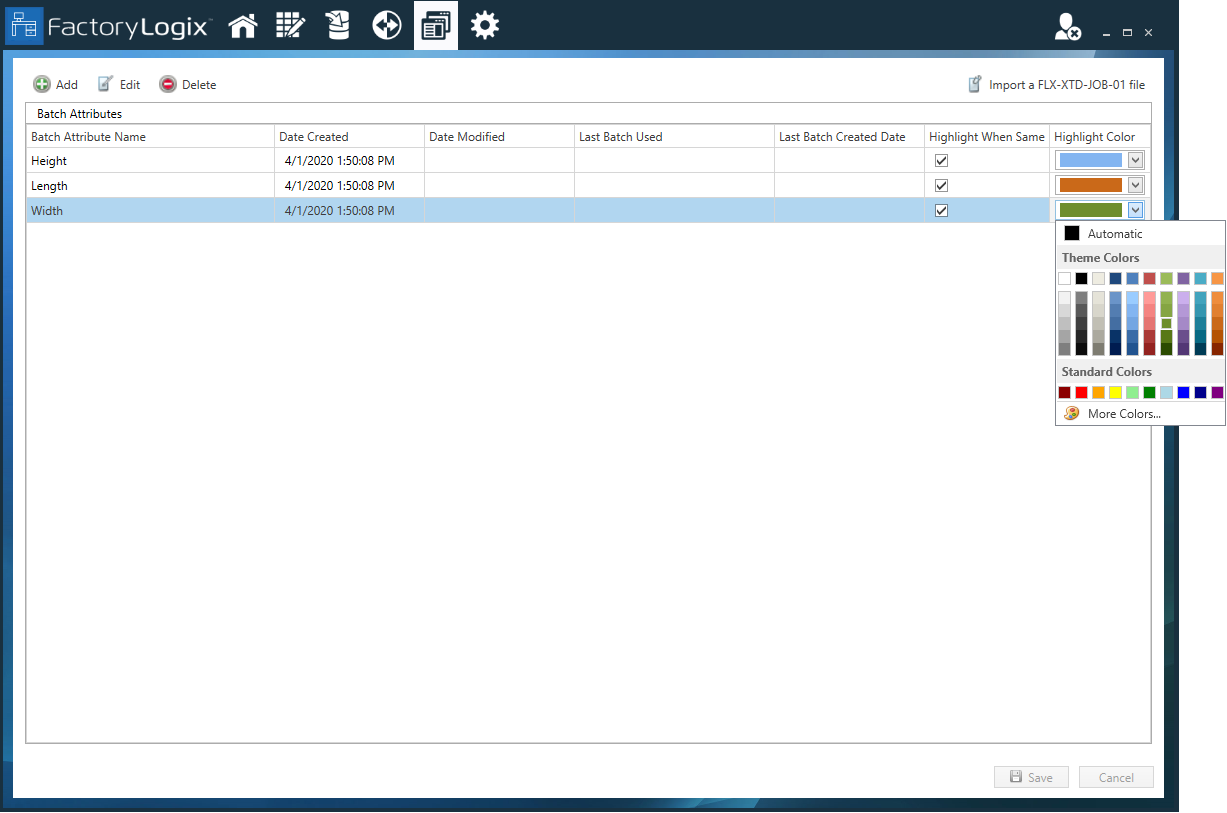Collapse the Width highlight color dropdown
Viewport: 1227px width, 813px height.
[1135, 210]
